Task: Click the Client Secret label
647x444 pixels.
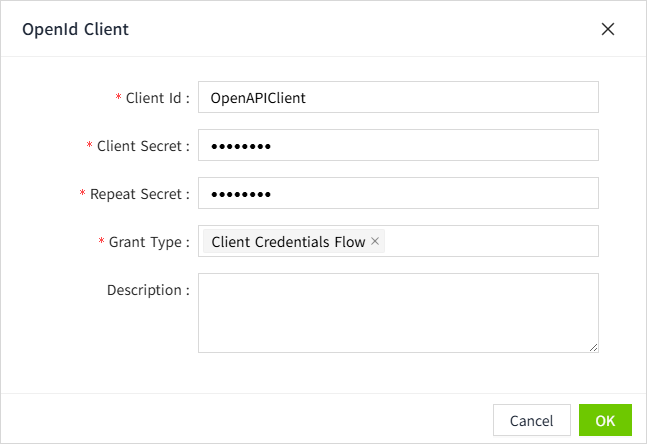Action: [x=143, y=146]
